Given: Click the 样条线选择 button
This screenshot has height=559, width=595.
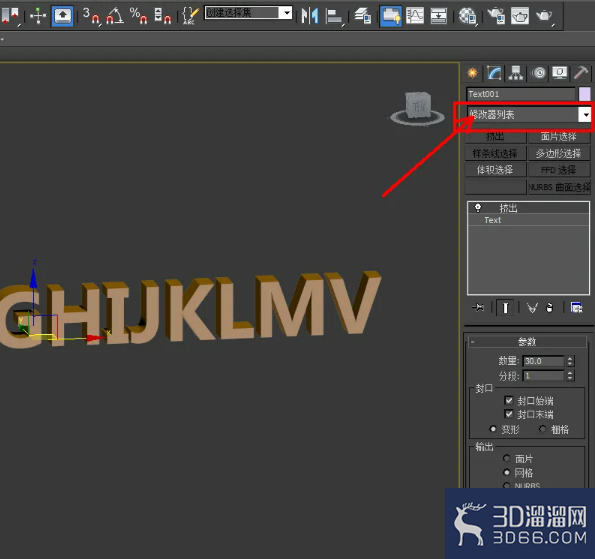Looking at the screenshot, I should 496,153.
